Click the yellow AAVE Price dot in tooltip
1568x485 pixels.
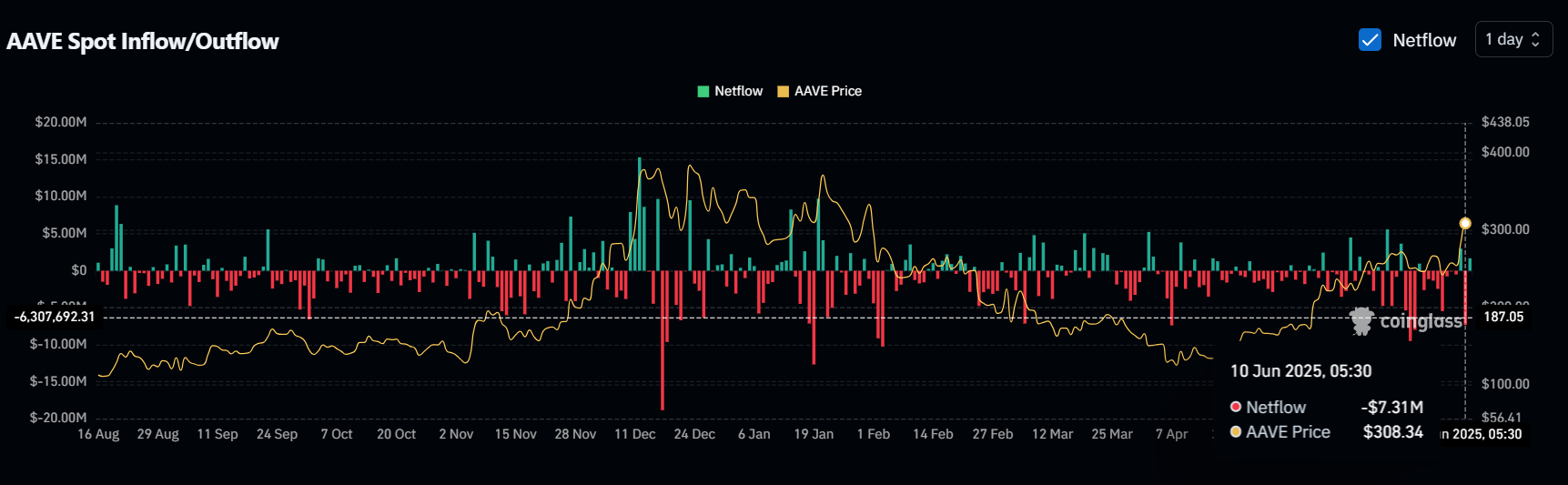tap(1236, 432)
